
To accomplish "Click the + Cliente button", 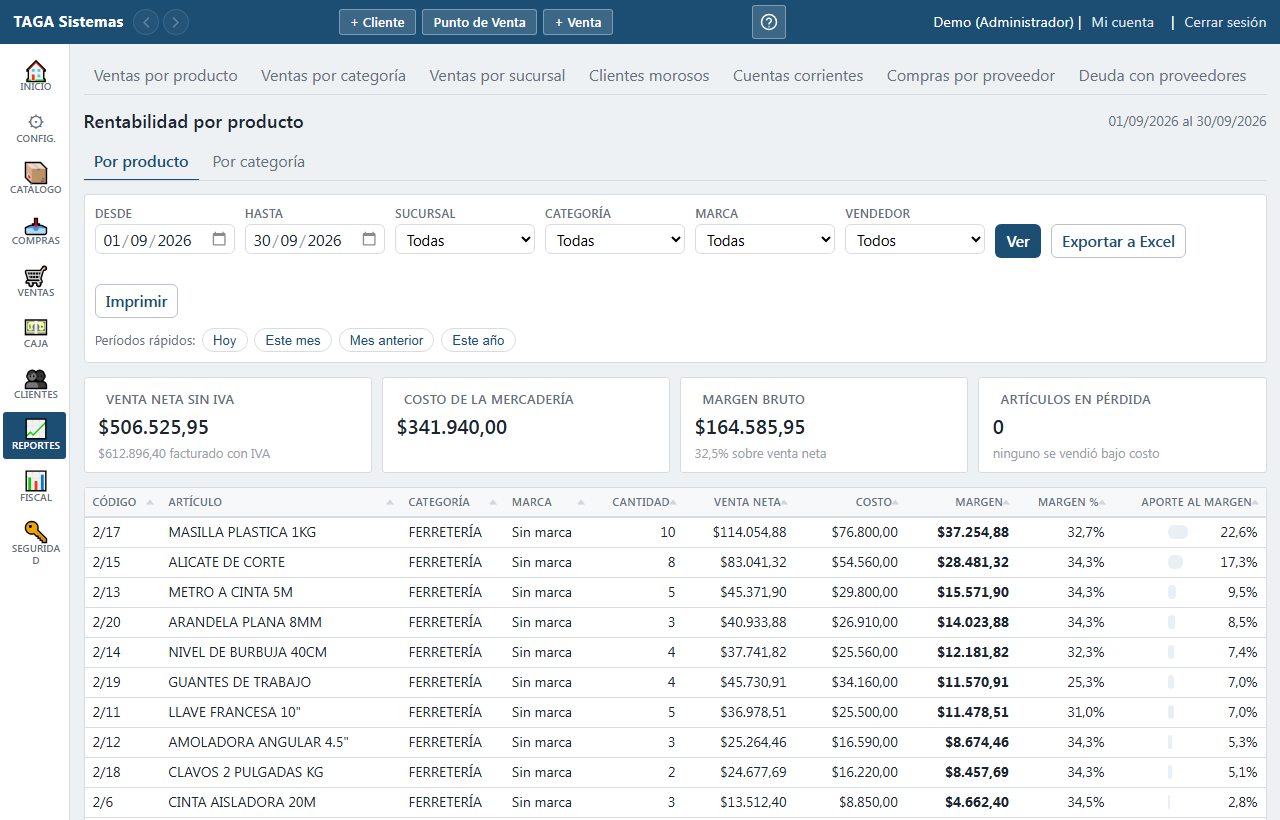I will coord(377,22).
